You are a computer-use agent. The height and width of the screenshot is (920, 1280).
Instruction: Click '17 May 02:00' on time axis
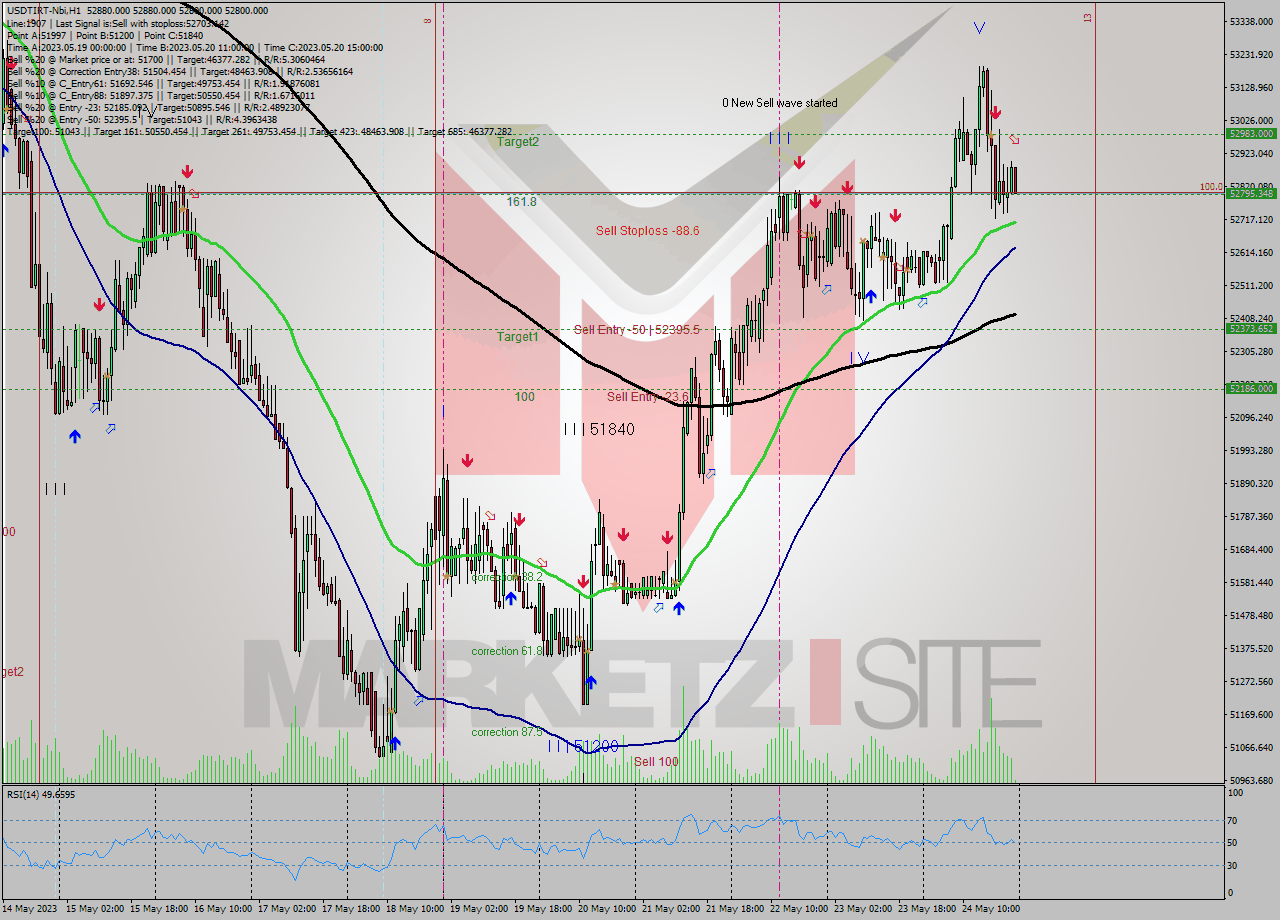pyautogui.click(x=285, y=908)
